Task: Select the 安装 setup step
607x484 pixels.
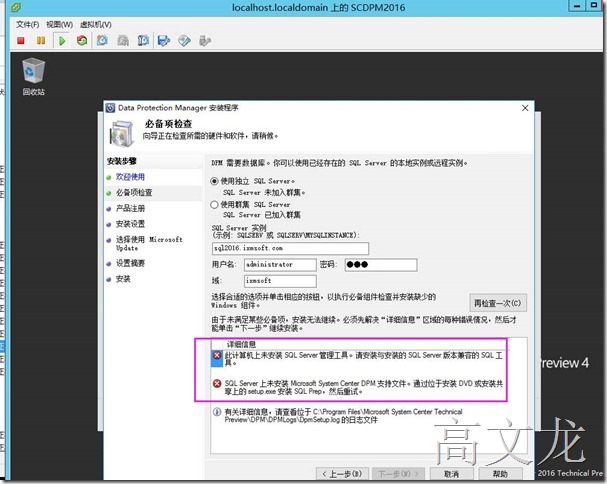Action: point(123,279)
